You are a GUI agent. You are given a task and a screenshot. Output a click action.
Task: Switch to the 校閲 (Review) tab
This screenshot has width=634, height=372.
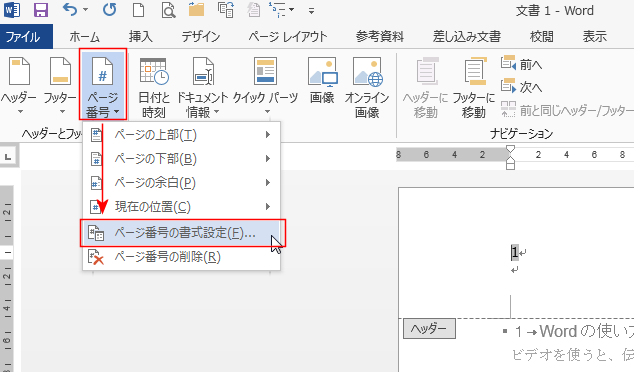(x=542, y=37)
